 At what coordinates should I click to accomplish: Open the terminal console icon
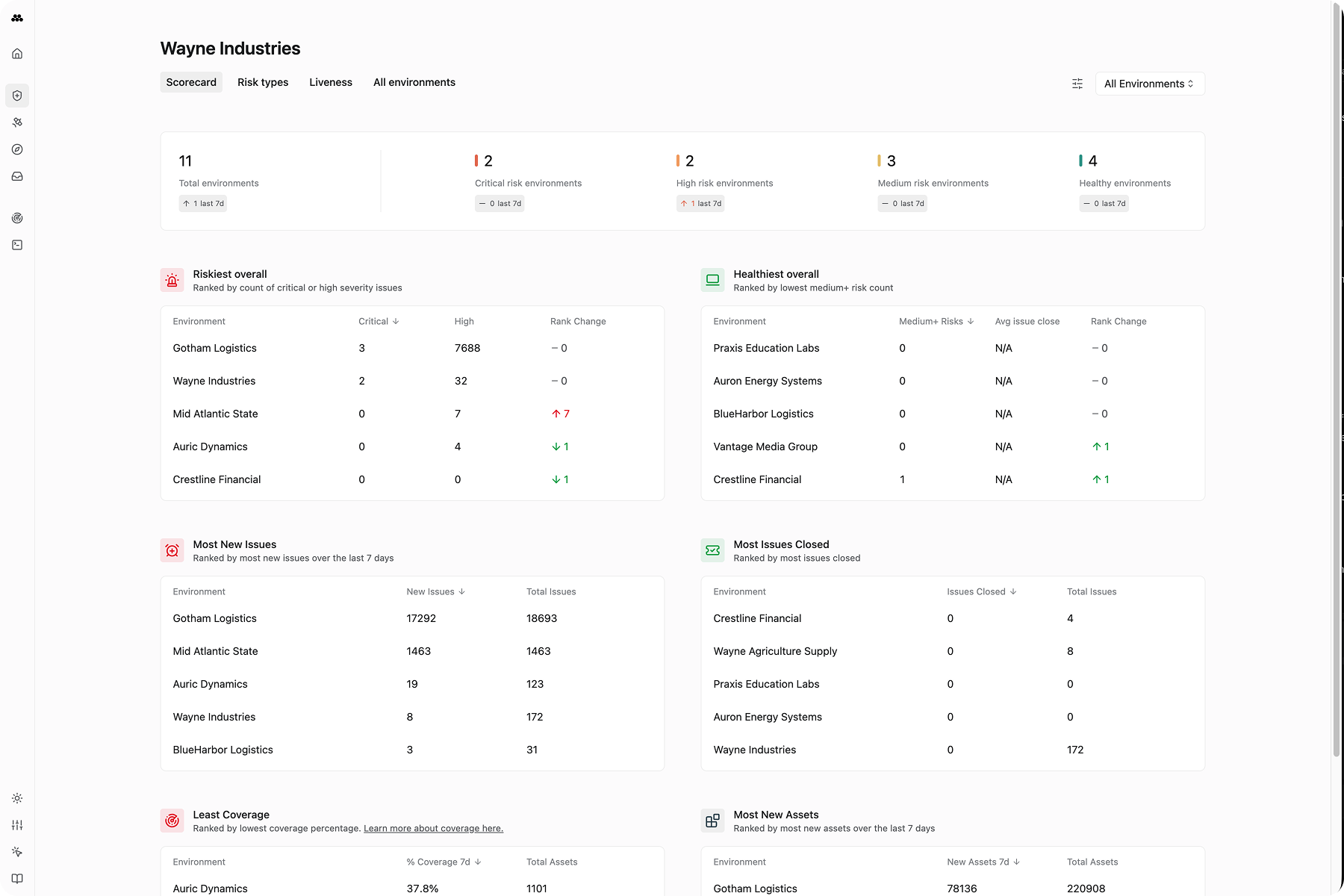(x=17, y=245)
